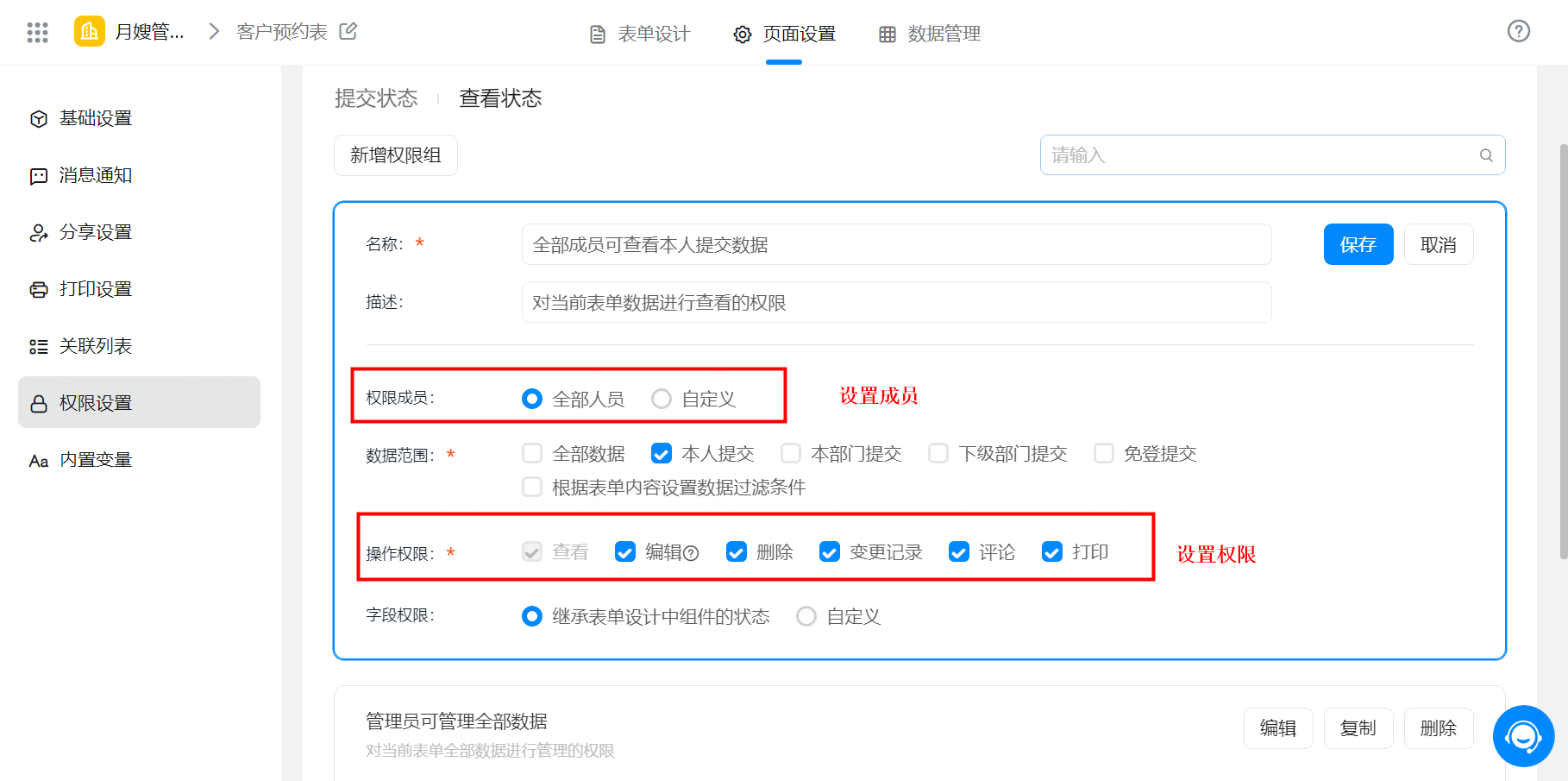Open the help question mark icon

[1519, 31]
